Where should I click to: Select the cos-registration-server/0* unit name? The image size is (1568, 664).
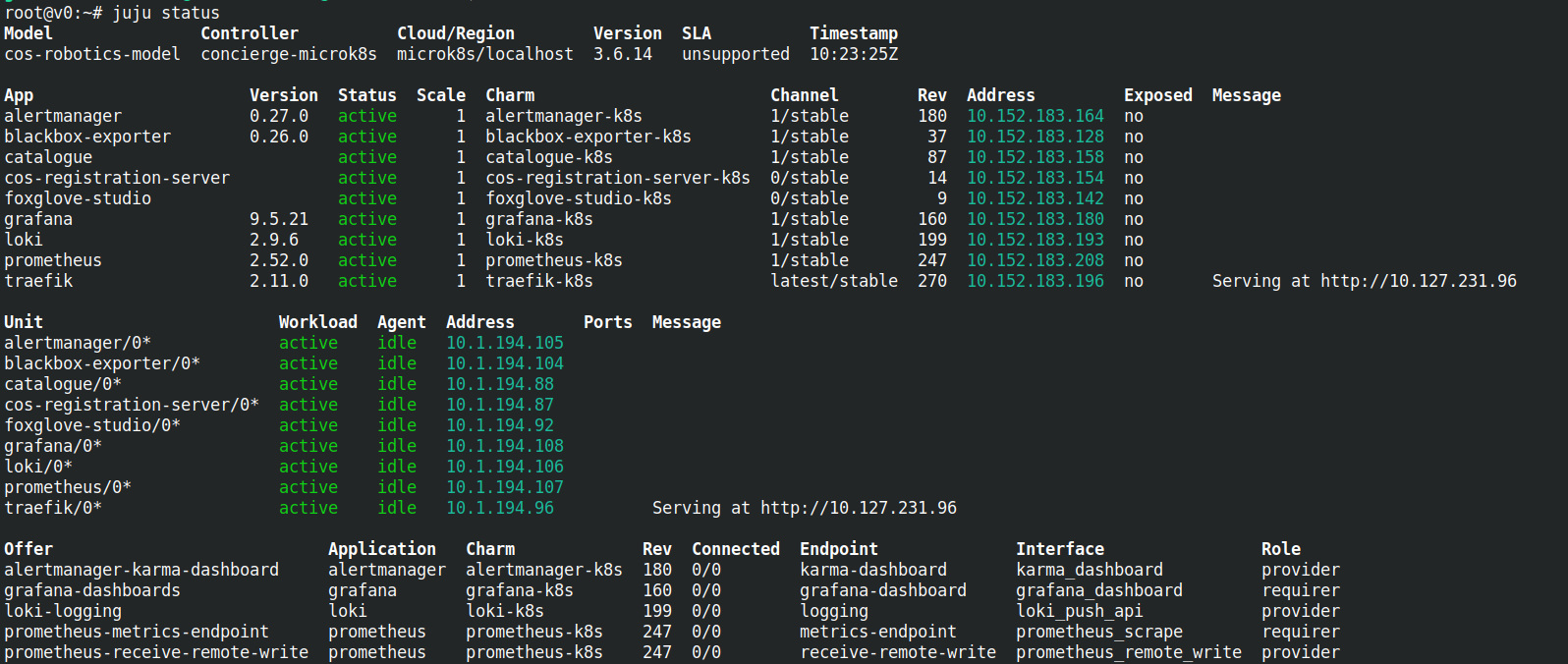[132, 405]
